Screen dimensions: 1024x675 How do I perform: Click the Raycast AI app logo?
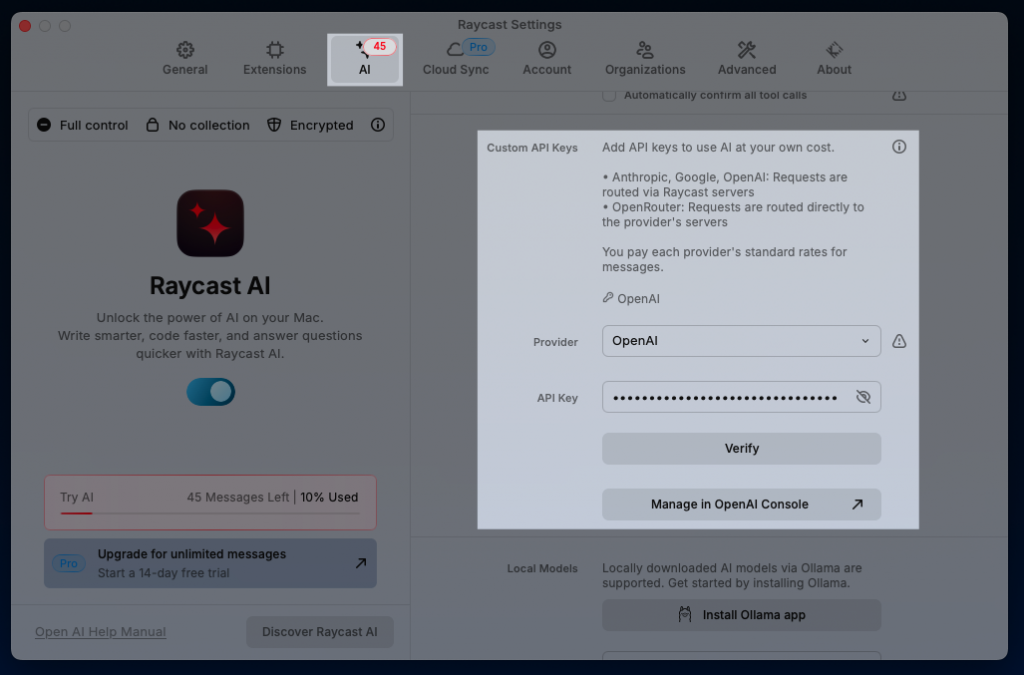coord(210,223)
